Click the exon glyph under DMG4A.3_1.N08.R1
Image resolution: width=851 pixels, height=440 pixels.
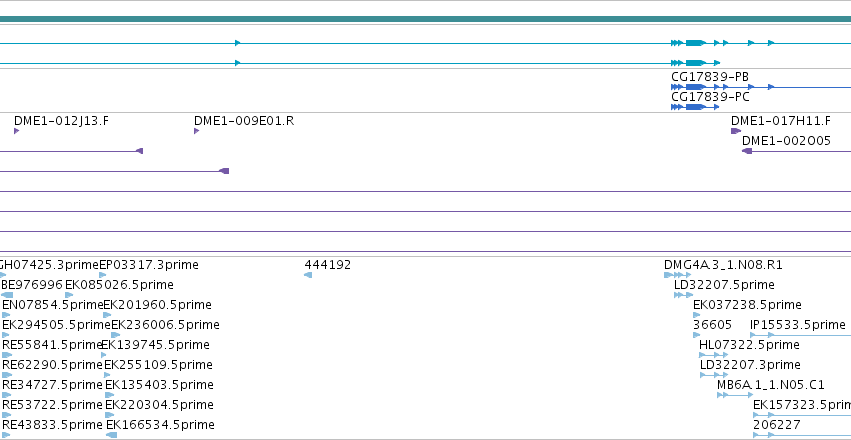coord(677,275)
